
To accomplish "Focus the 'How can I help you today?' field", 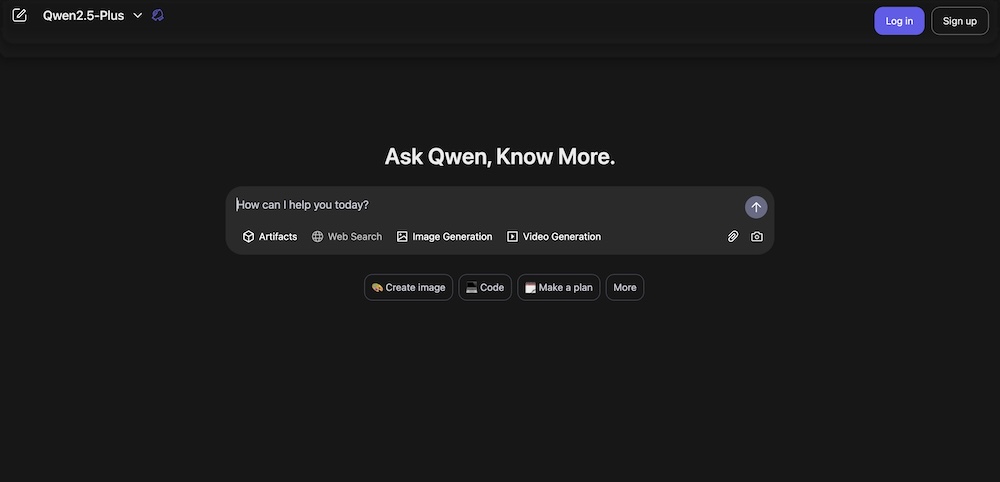I will point(485,205).
